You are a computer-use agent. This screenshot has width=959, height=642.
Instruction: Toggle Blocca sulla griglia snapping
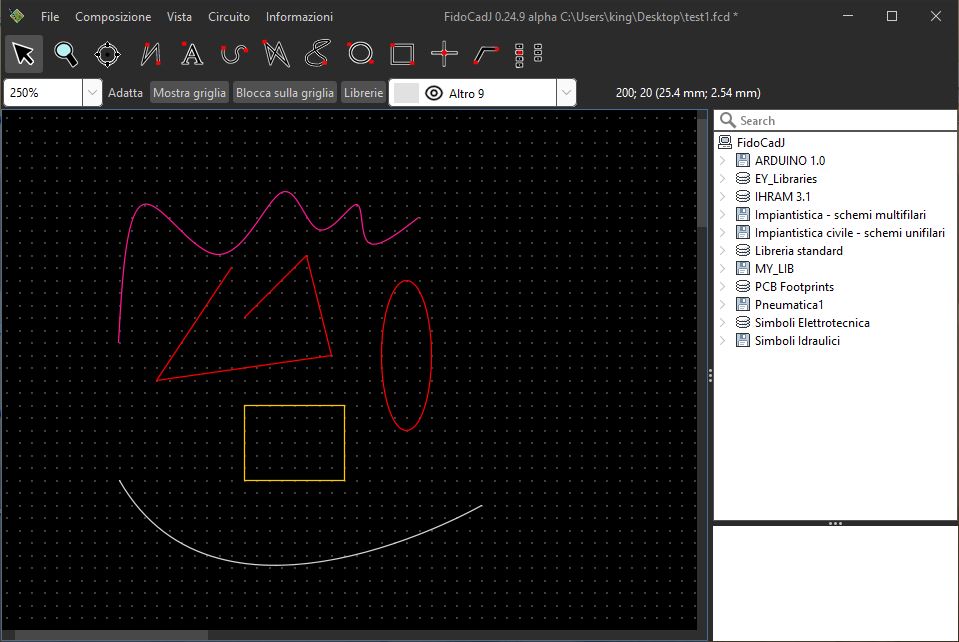(285, 93)
